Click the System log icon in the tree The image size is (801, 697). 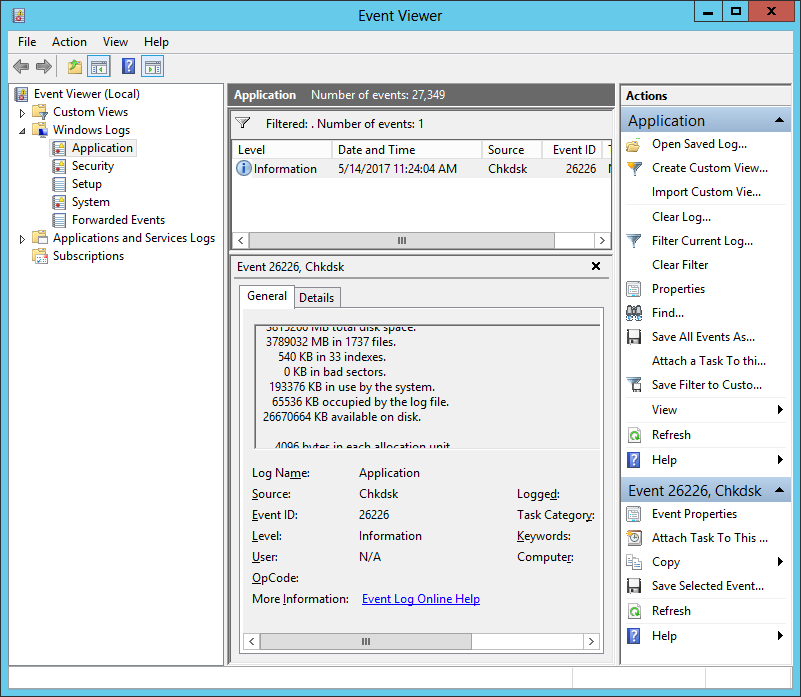click(59, 202)
